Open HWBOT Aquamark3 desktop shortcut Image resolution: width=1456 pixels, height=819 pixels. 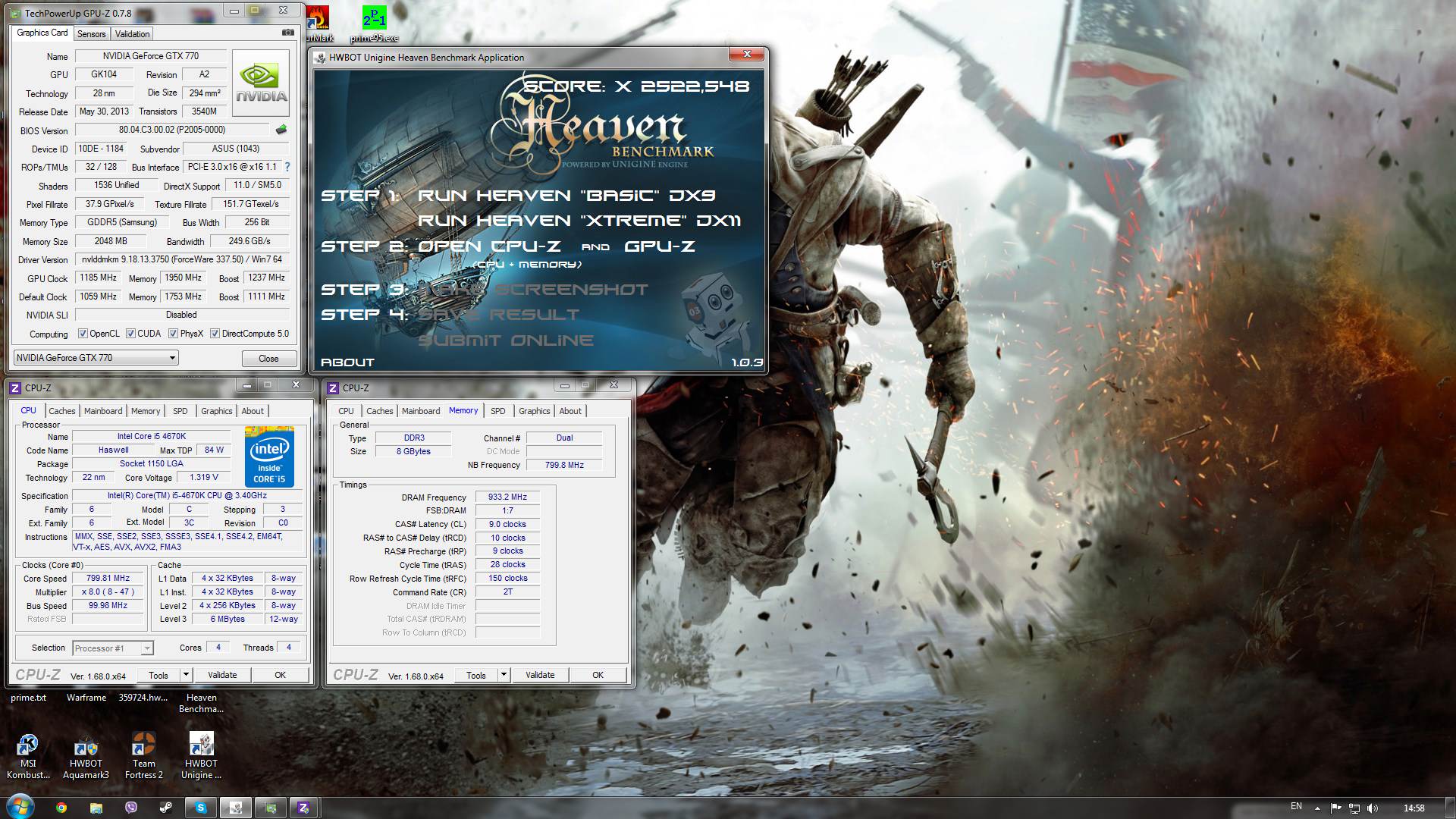pyautogui.click(x=86, y=756)
